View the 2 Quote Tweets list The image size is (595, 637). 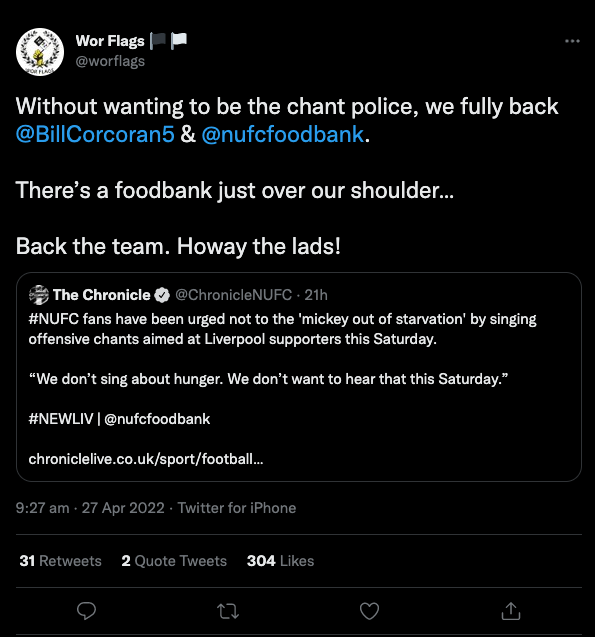[x=174, y=561]
